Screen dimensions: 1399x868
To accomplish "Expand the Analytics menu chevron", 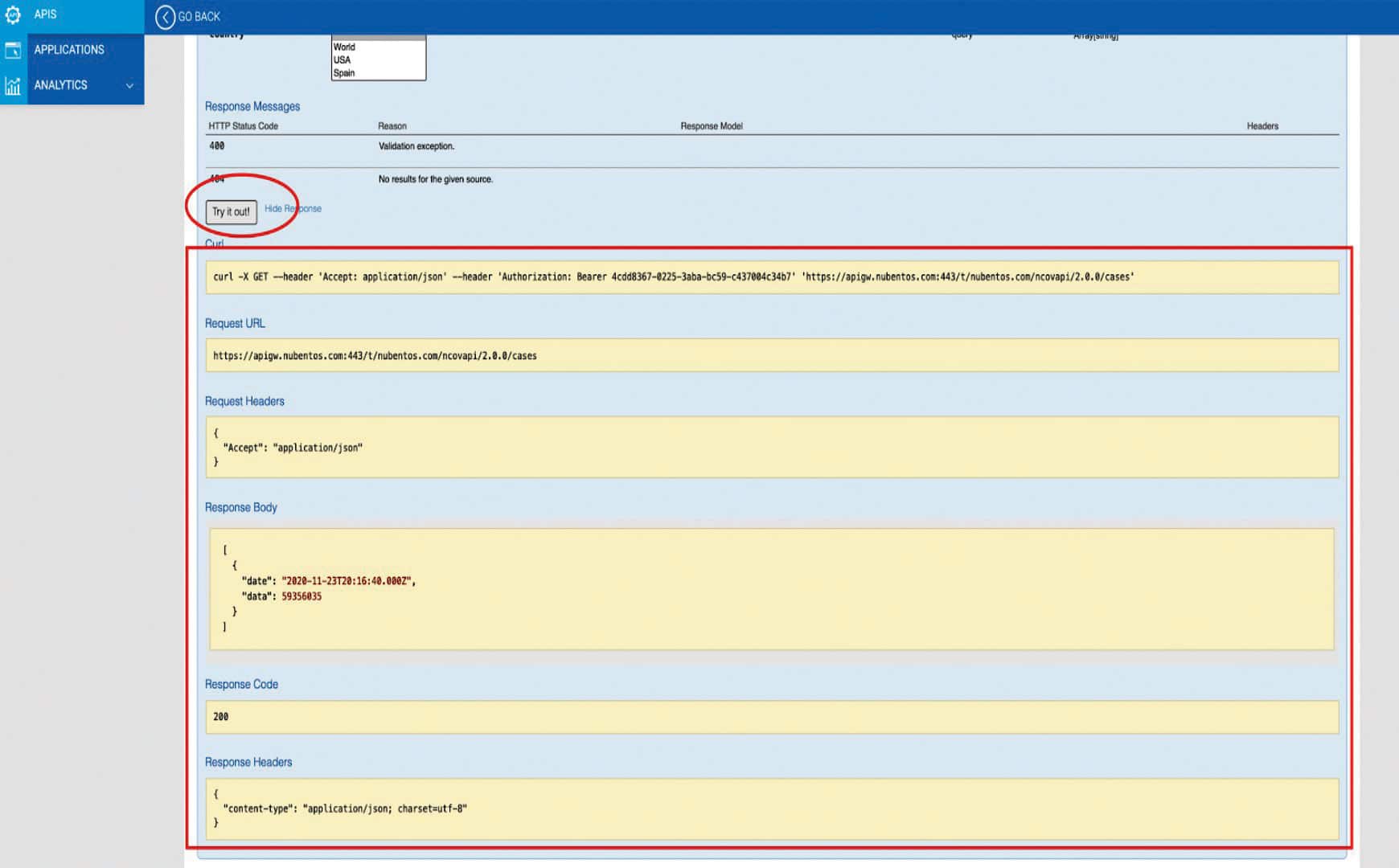I will click(x=129, y=85).
